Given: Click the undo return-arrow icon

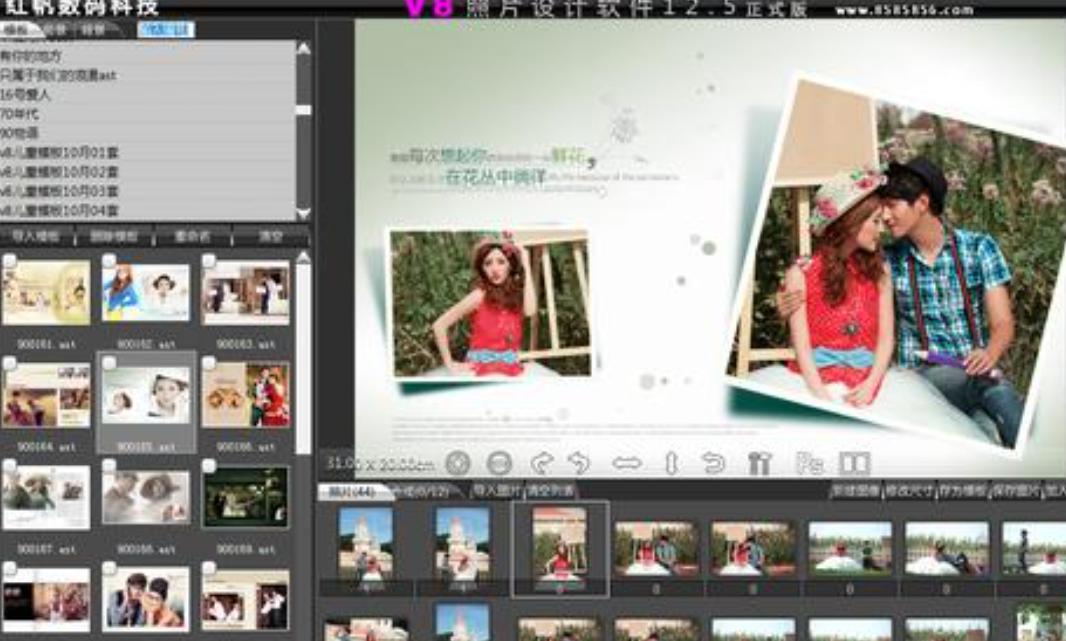Looking at the screenshot, I should [x=713, y=463].
